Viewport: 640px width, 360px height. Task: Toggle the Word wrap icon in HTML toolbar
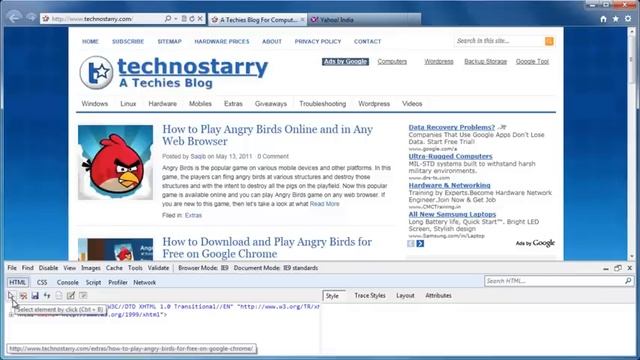(x=83, y=295)
